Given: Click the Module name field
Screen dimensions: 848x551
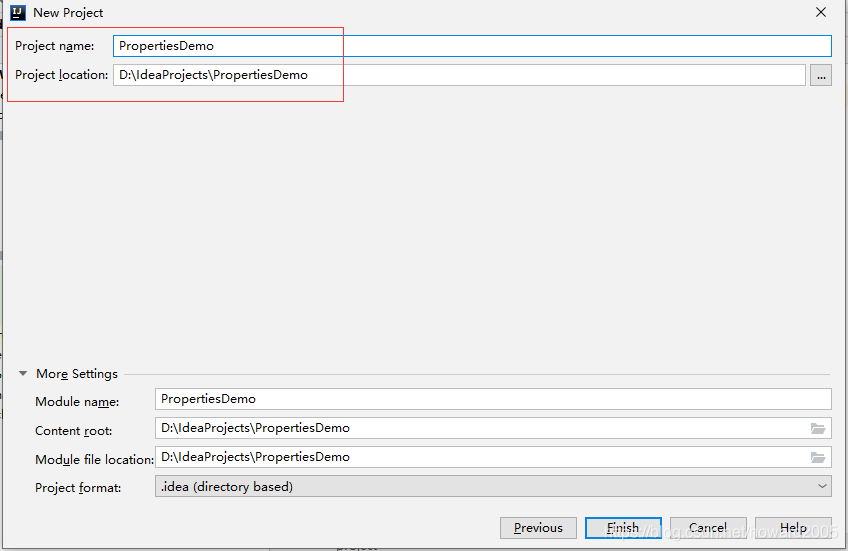Looking at the screenshot, I should (493, 399).
